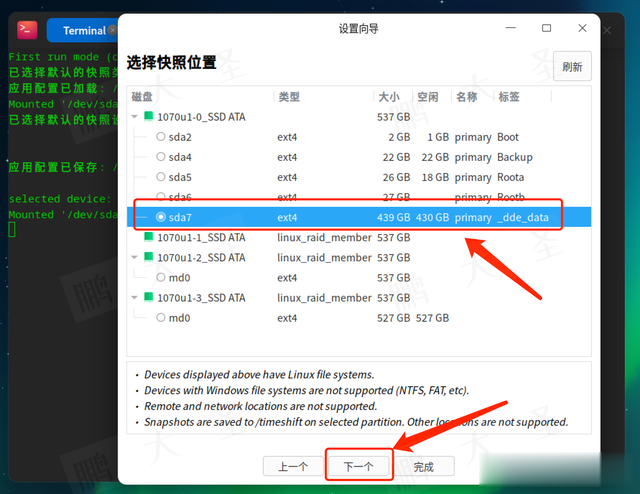Viewport: 640px width, 494px height.
Task: Collapse the 1070u1-2_SSD ATA disk tree
Action: [x=134, y=257]
